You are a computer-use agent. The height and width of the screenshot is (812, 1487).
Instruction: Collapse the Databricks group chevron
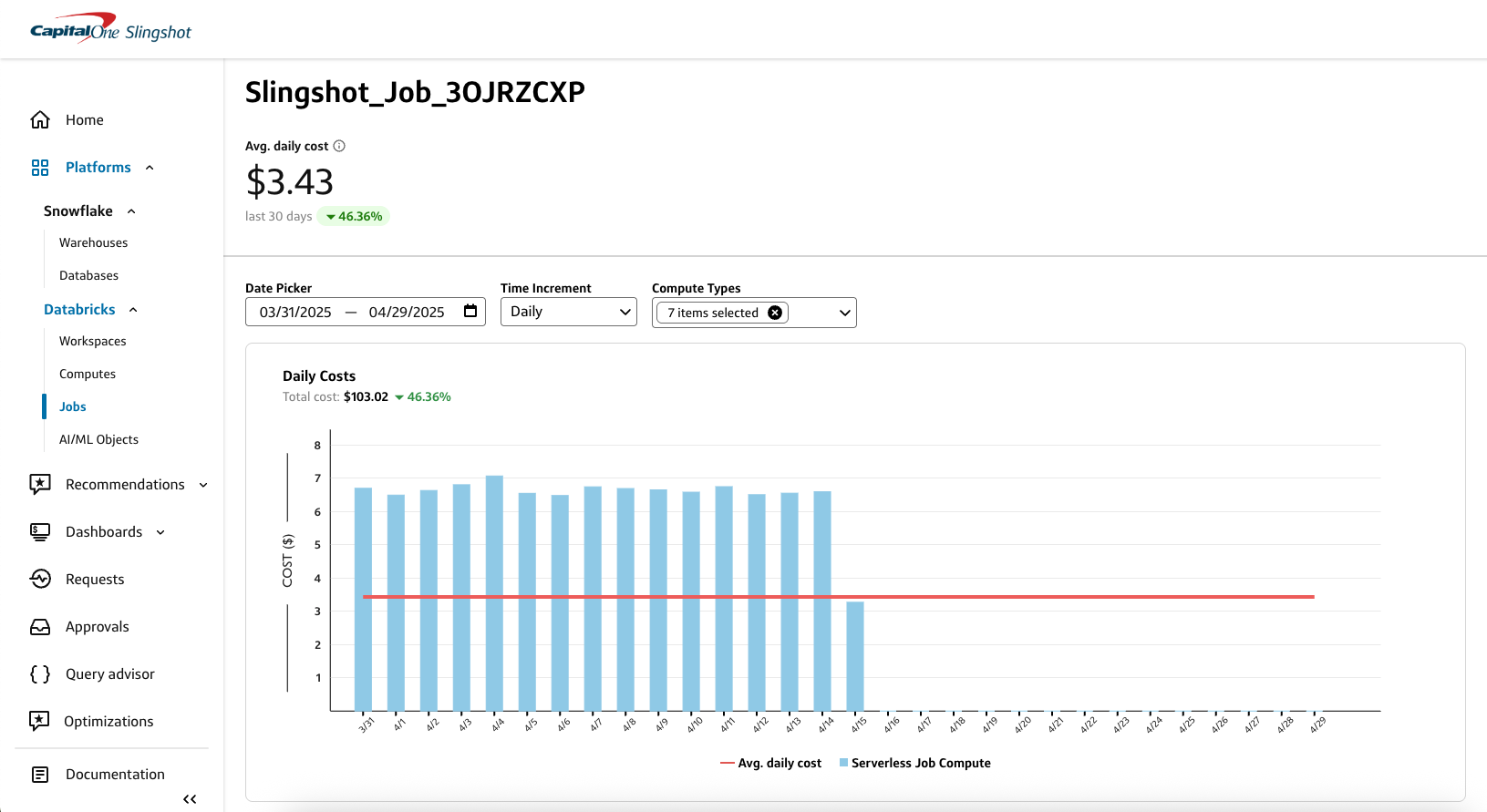coord(133,310)
